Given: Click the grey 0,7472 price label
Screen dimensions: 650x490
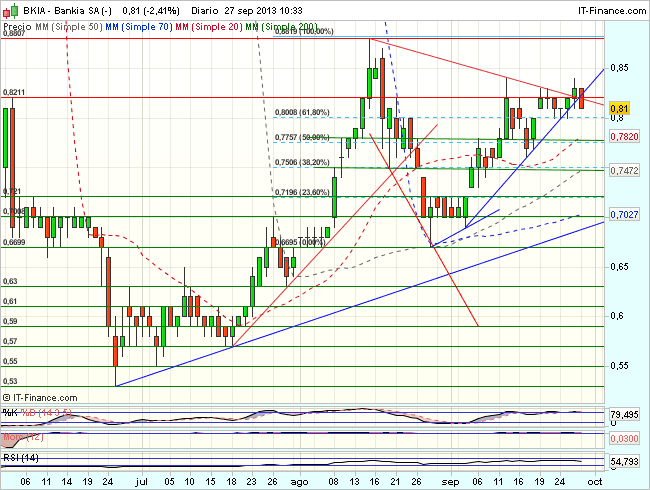Looking at the screenshot, I should (624, 172).
